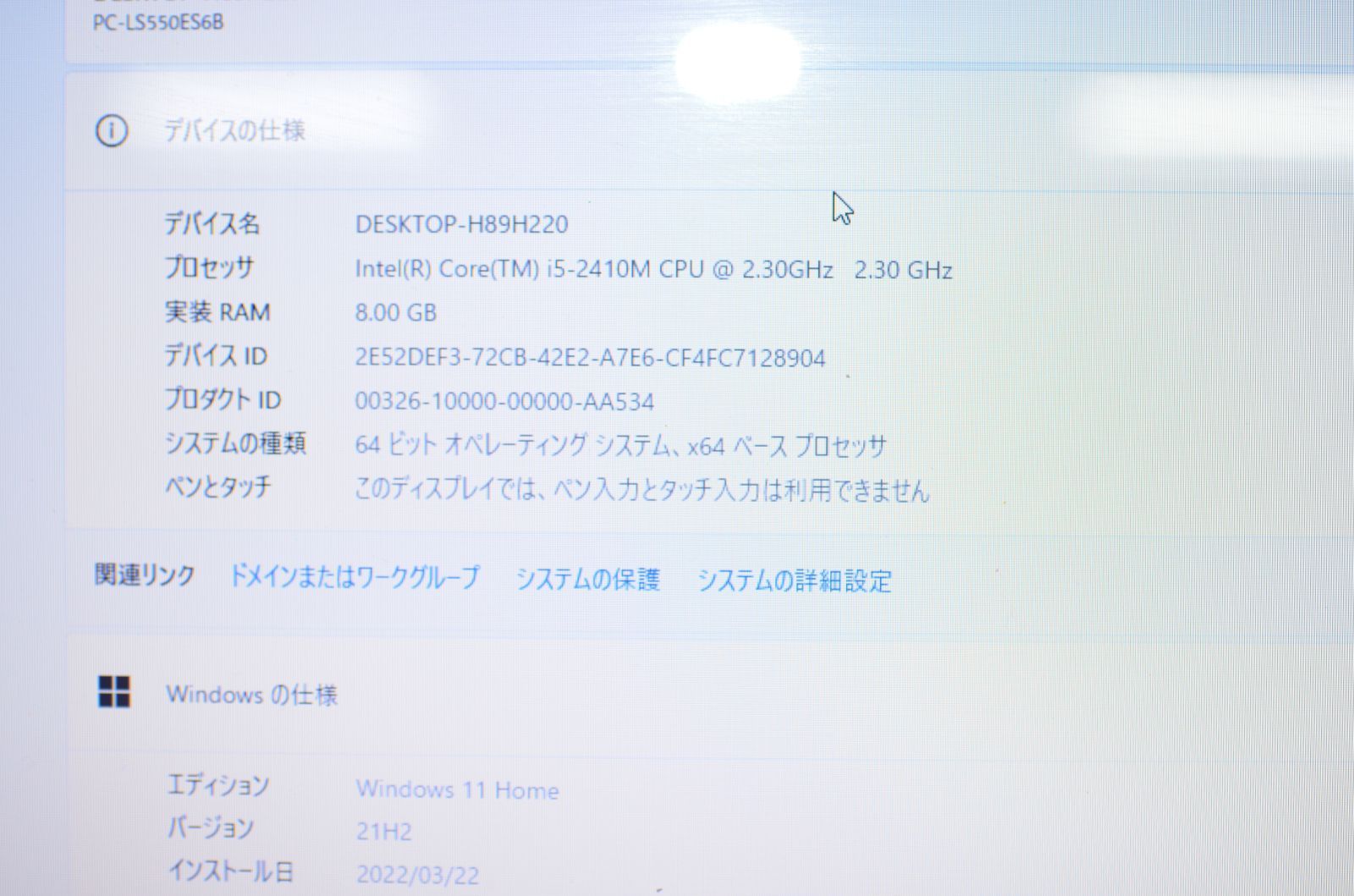
Task: Click the システムの種類 label
Action: coord(235,443)
